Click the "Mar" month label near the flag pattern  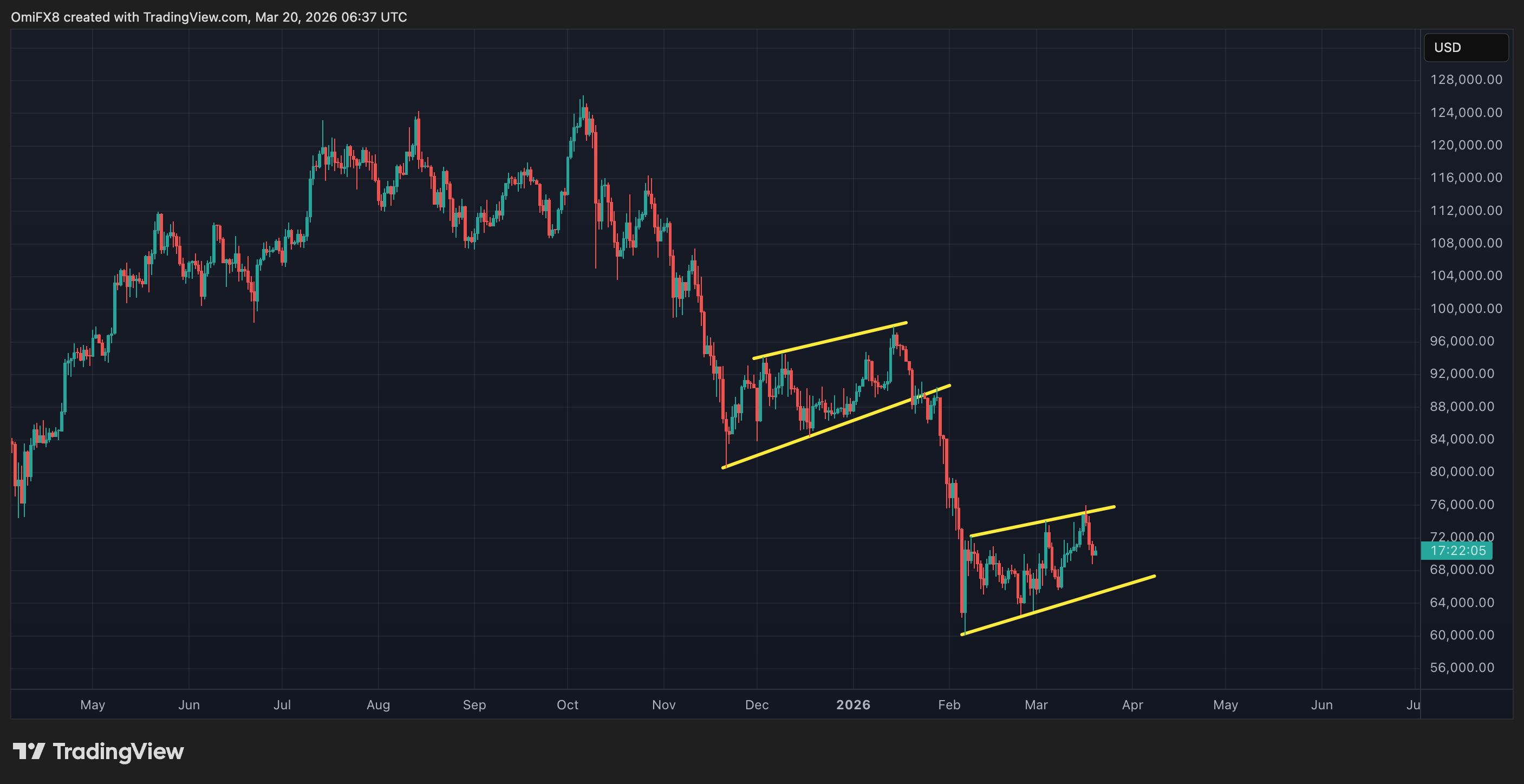(1036, 705)
